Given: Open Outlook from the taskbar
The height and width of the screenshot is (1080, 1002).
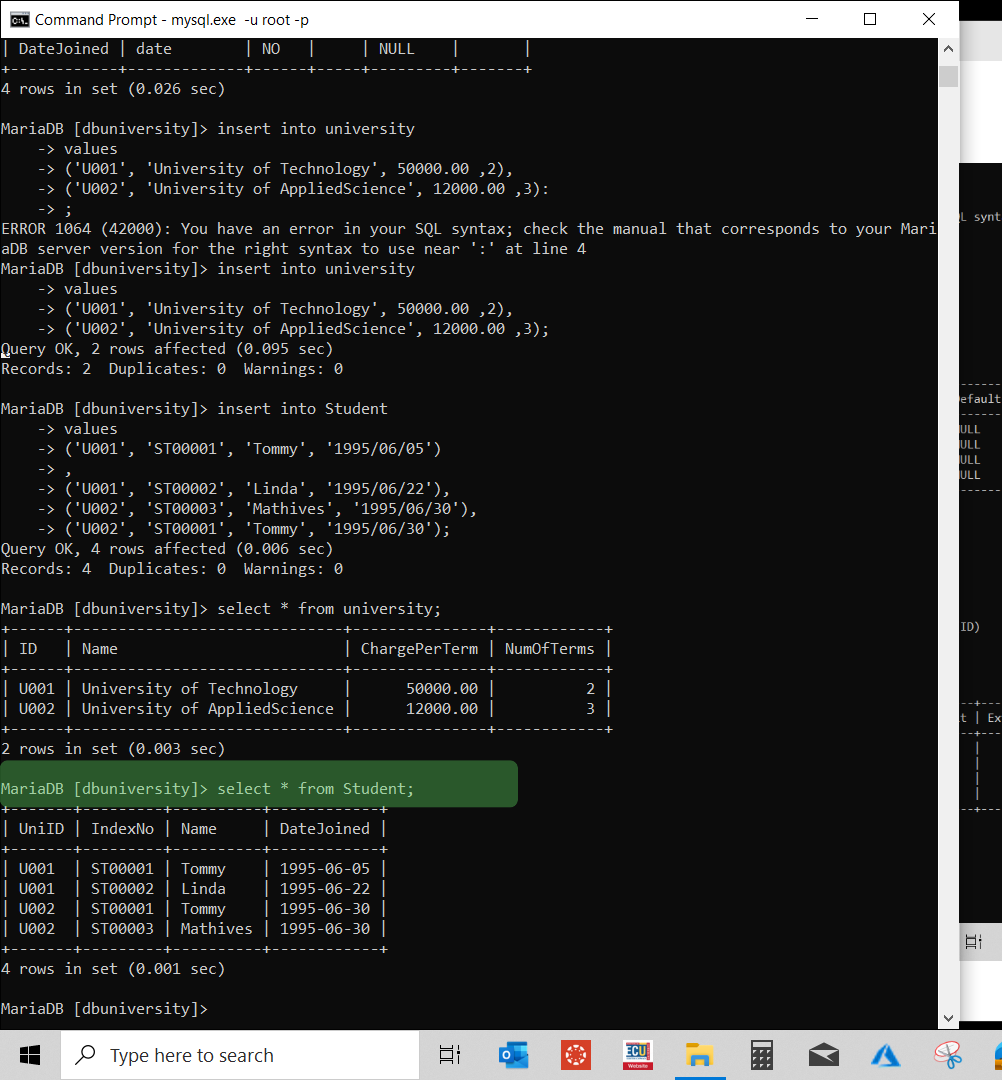Looking at the screenshot, I should tap(513, 1055).
